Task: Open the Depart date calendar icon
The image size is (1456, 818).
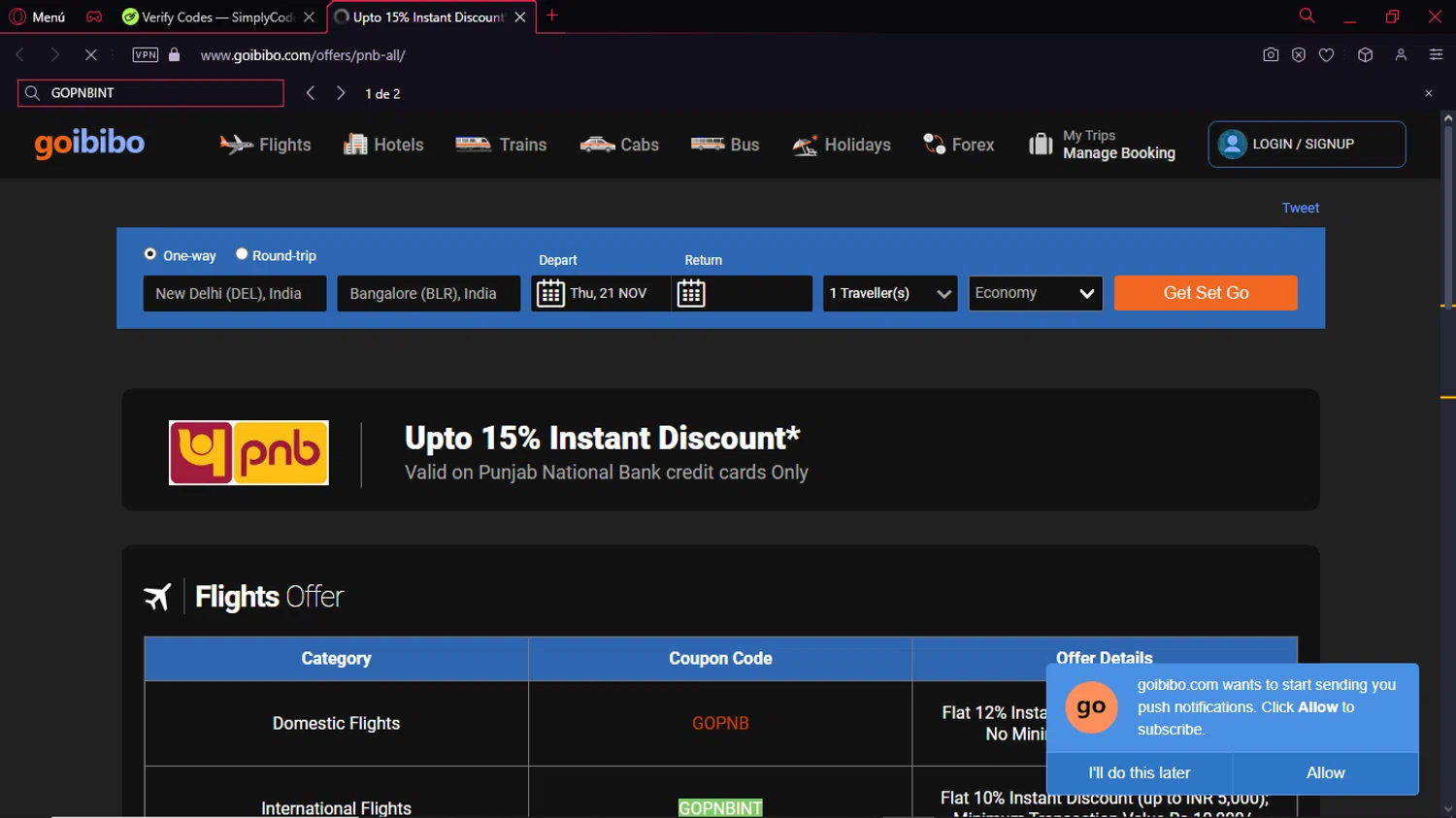Action: [x=550, y=293]
